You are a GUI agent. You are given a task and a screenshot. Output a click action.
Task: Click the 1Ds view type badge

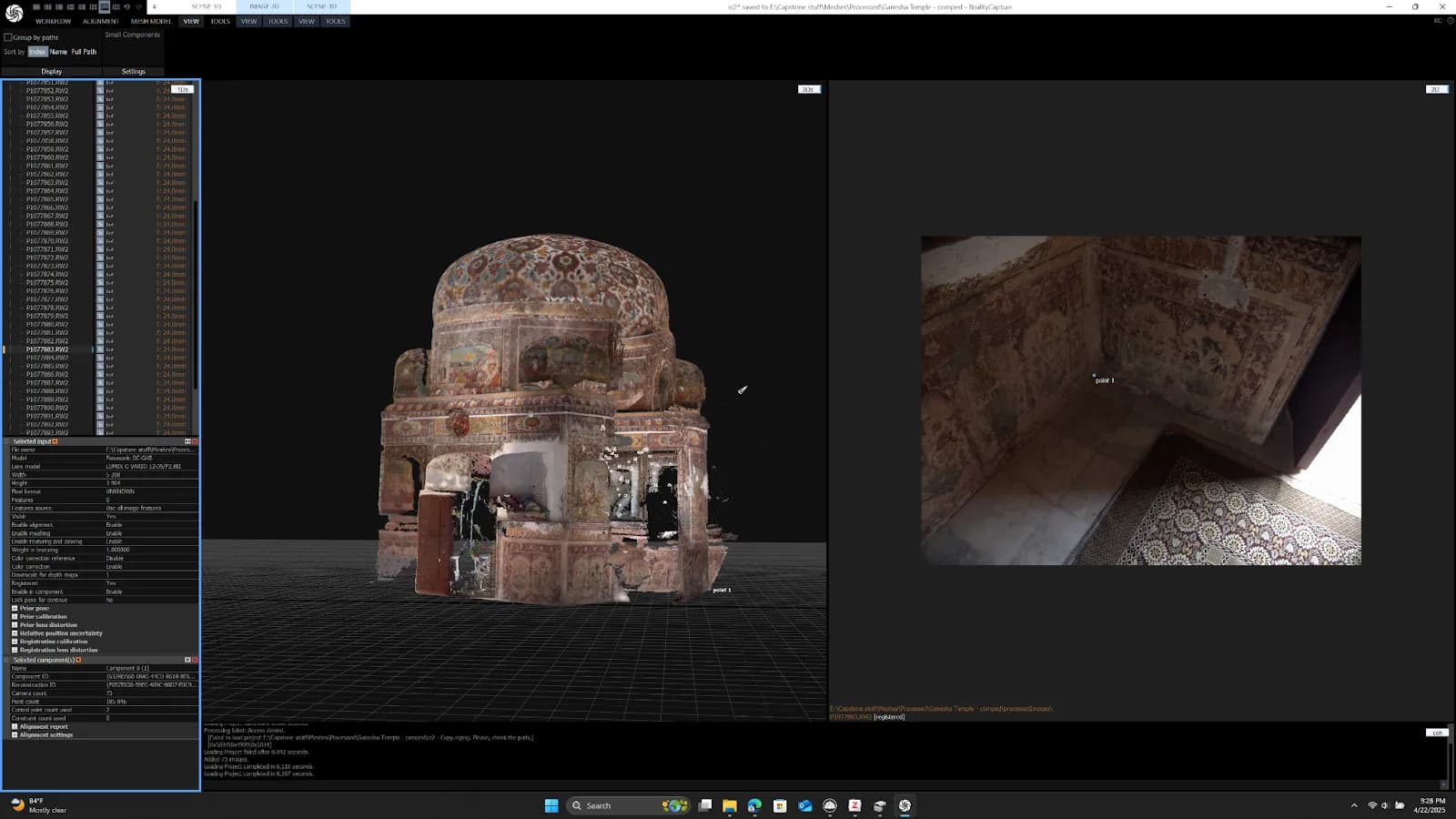point(183,89)
